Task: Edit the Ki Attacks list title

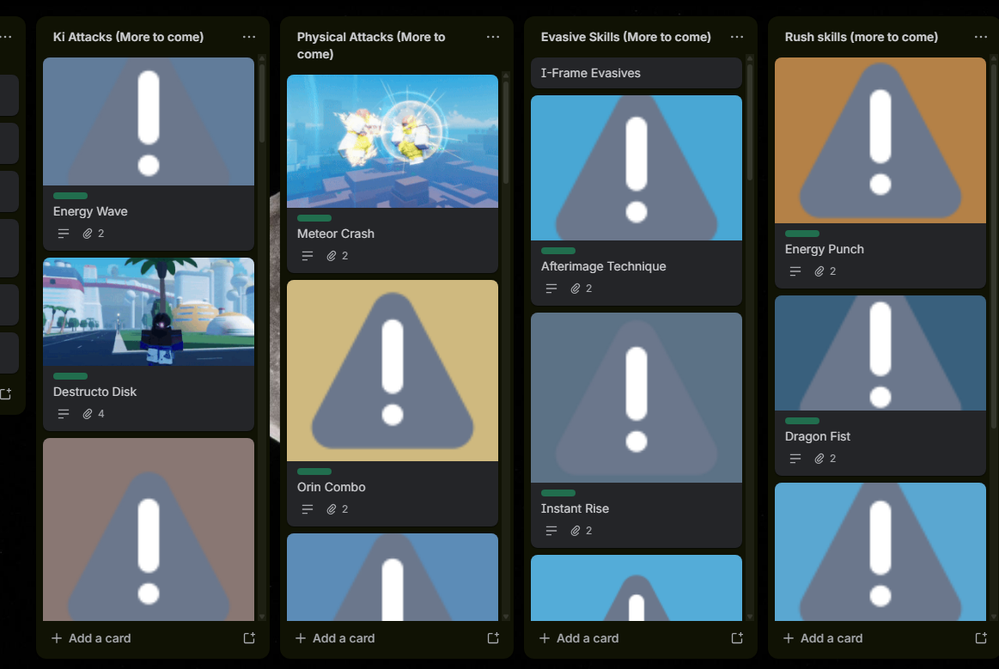Action: [x=128, y=37]
